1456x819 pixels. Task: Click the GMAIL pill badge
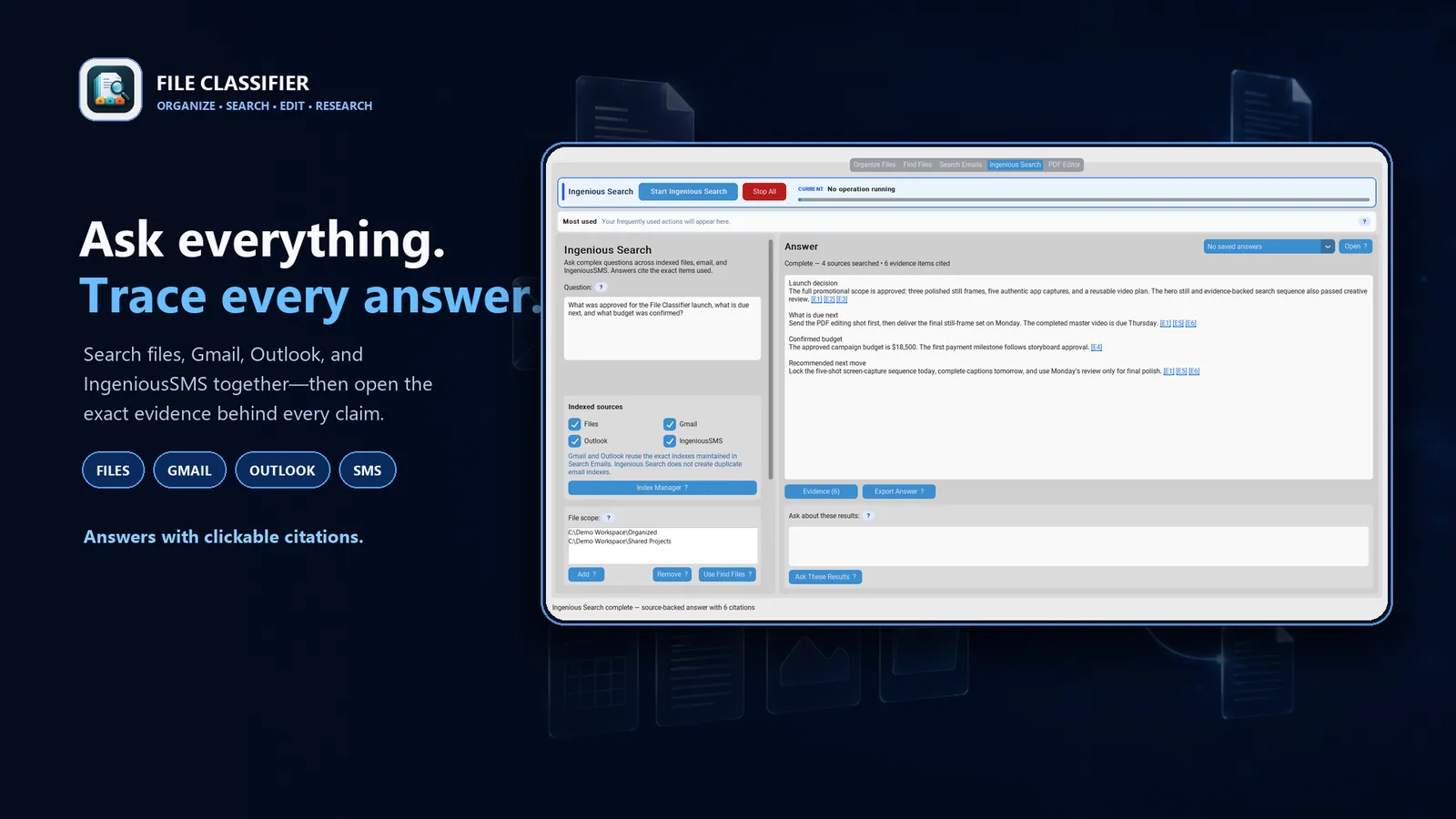[x=189, y=470]
